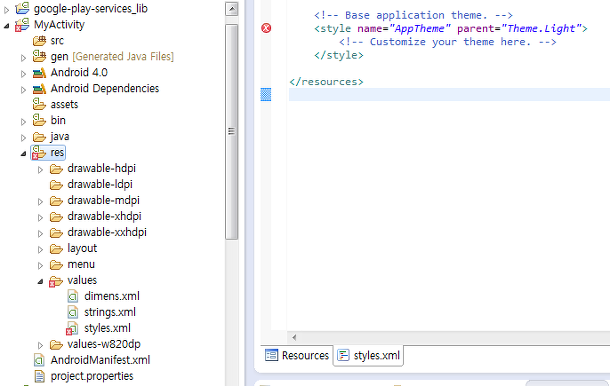Select the assets folder name
Image resolution: width=610 pixels, height=386 pixels.
64,104
